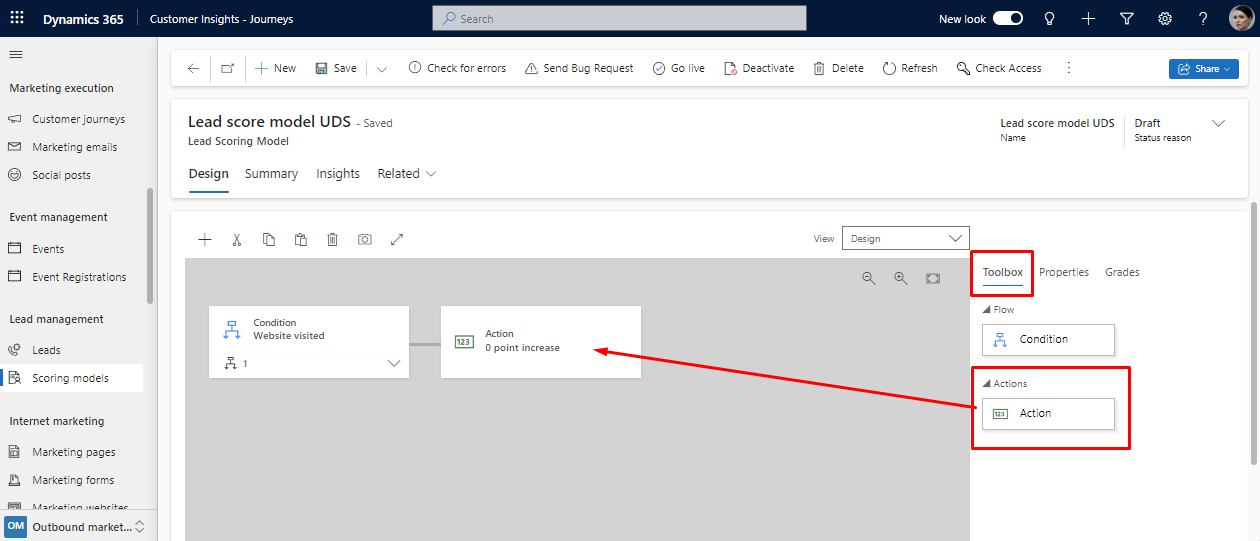Screen dimensions: 1260x541
Task: Click the Paste clipboard icon in designer toolbar
Action: click(x=301, y=240)
